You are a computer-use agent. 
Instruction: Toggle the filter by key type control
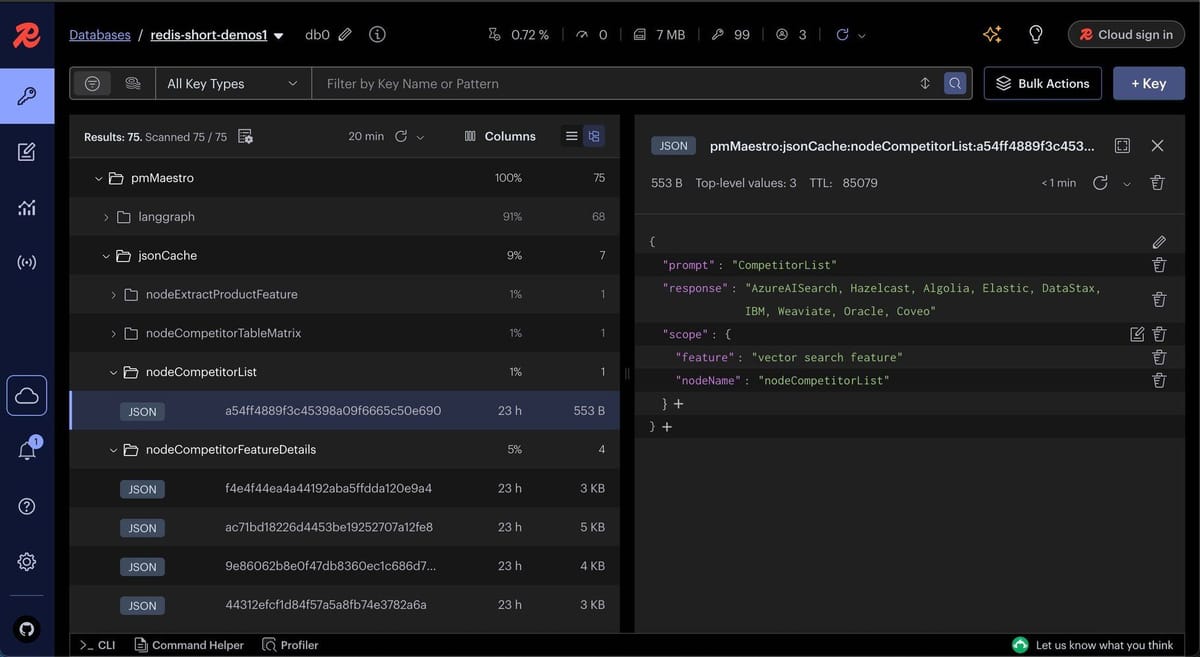[92, 83]
